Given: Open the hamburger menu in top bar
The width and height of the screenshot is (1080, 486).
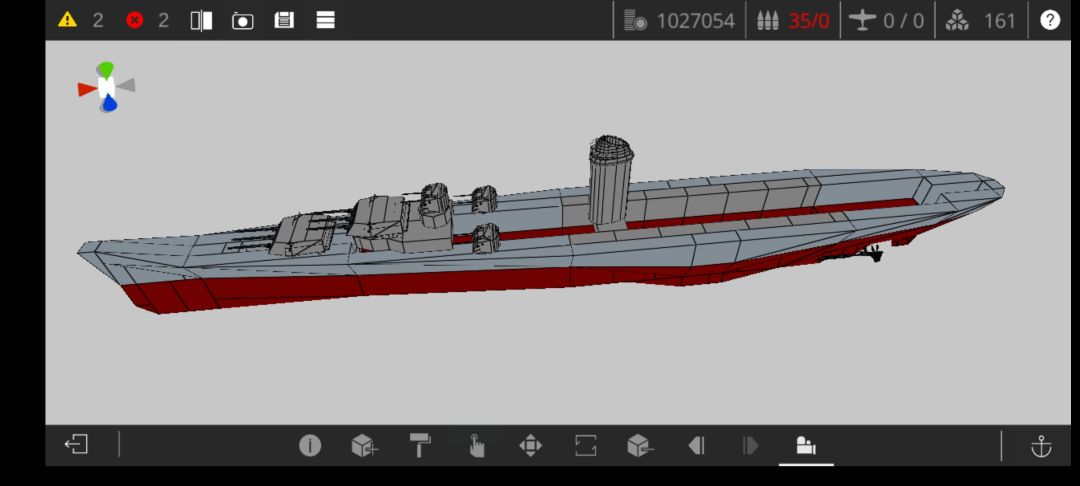Looking at the screenshot, I should click(x=325, y=20).
